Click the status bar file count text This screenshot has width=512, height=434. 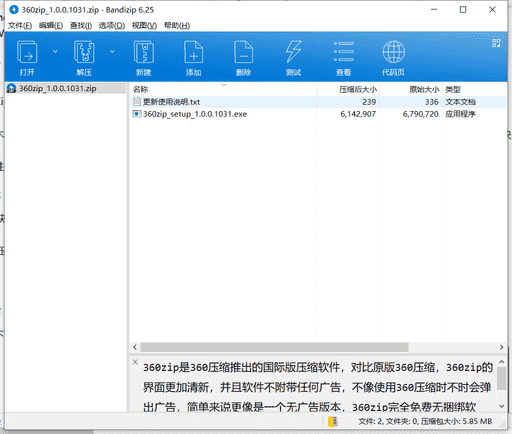[425, 422]
